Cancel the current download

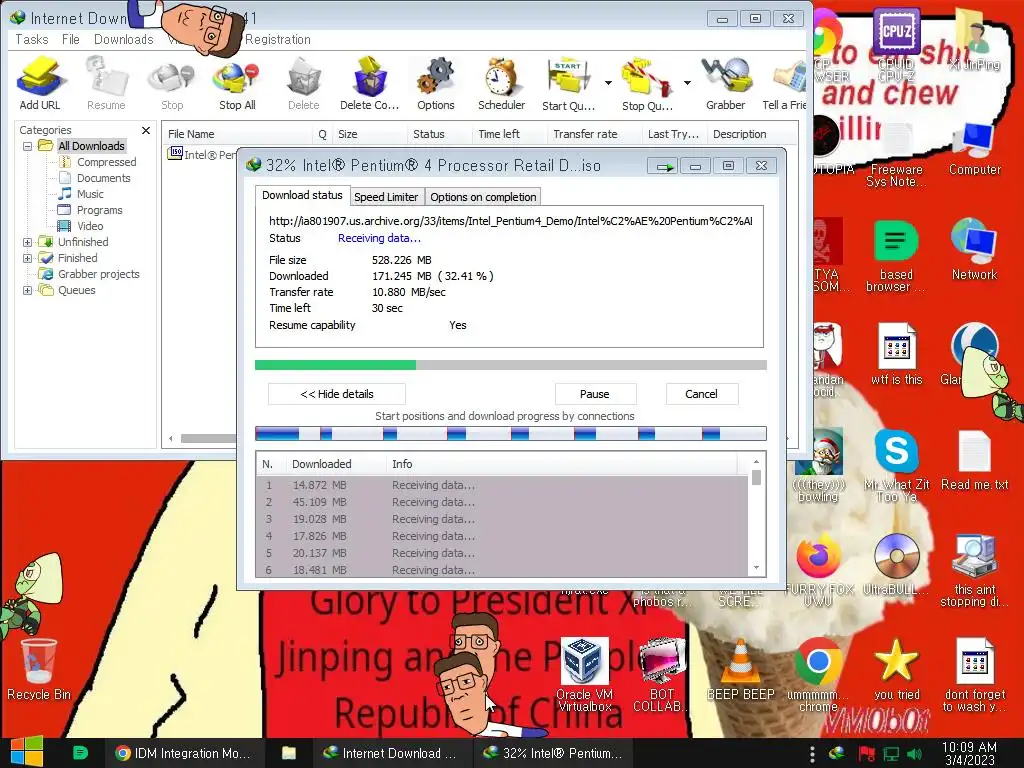point(701,394)
